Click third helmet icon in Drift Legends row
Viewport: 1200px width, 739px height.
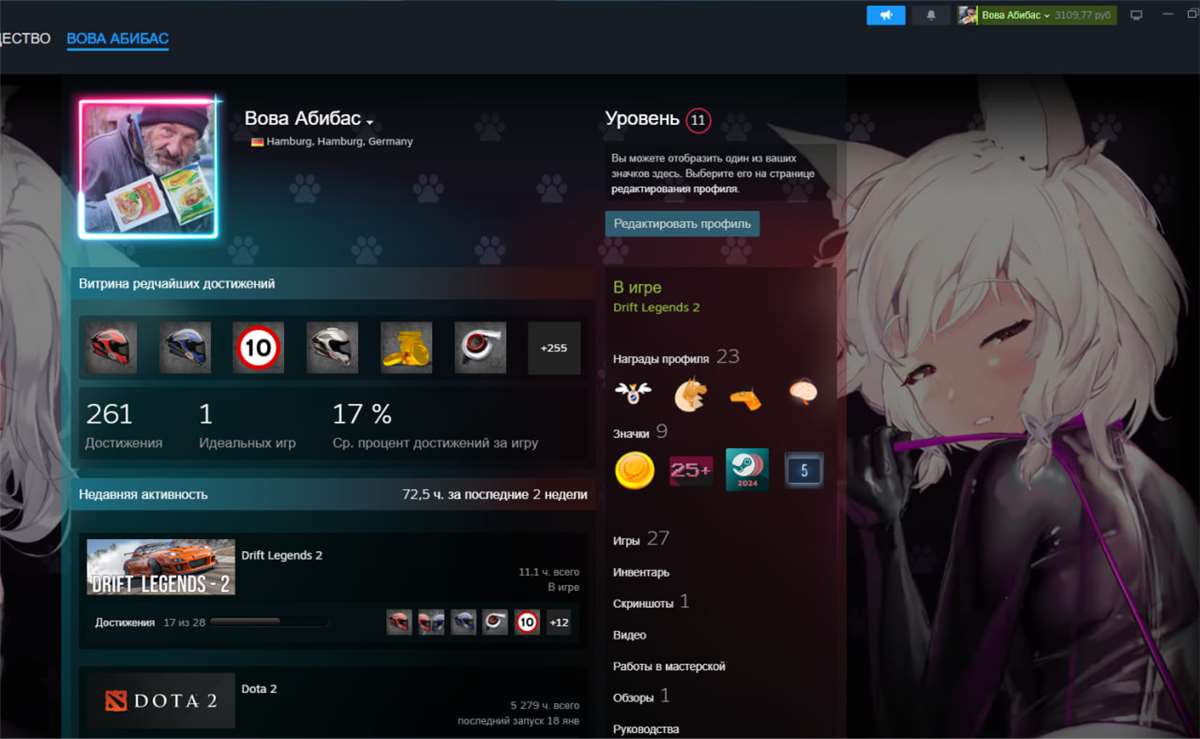pos(463,622)
